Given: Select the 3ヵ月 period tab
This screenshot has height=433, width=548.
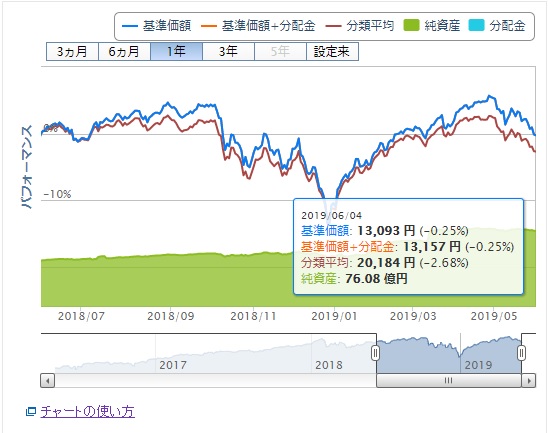Looking at the screenshot, I should coord(72,52).
